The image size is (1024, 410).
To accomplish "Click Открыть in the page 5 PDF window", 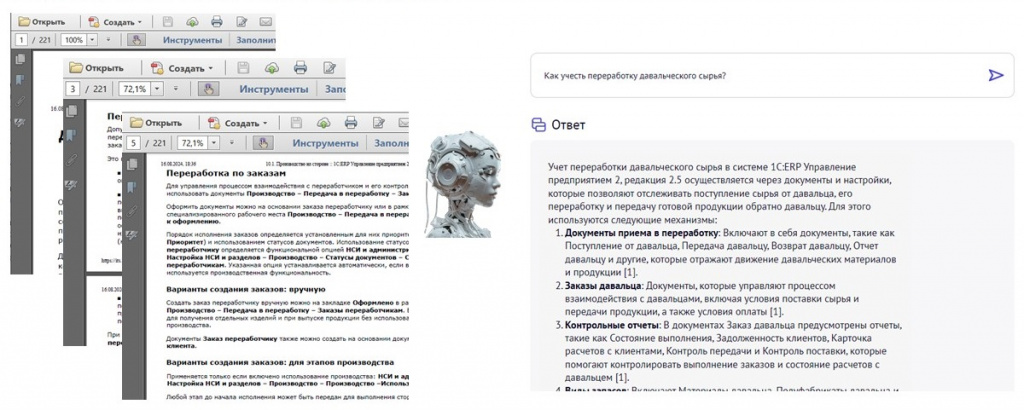I will point(156,122).
